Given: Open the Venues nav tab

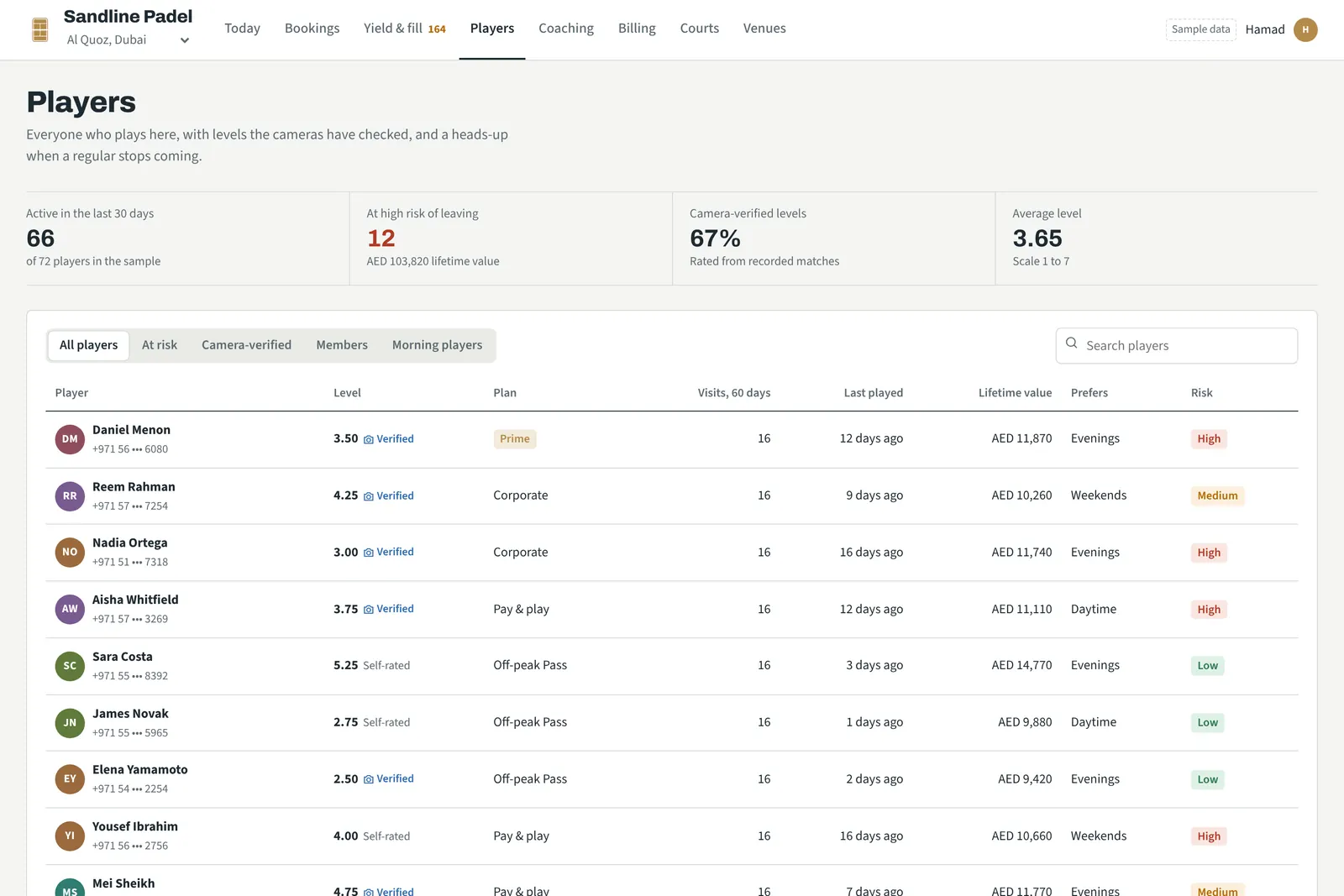Looking at the screenshot, I should (764, 29).
